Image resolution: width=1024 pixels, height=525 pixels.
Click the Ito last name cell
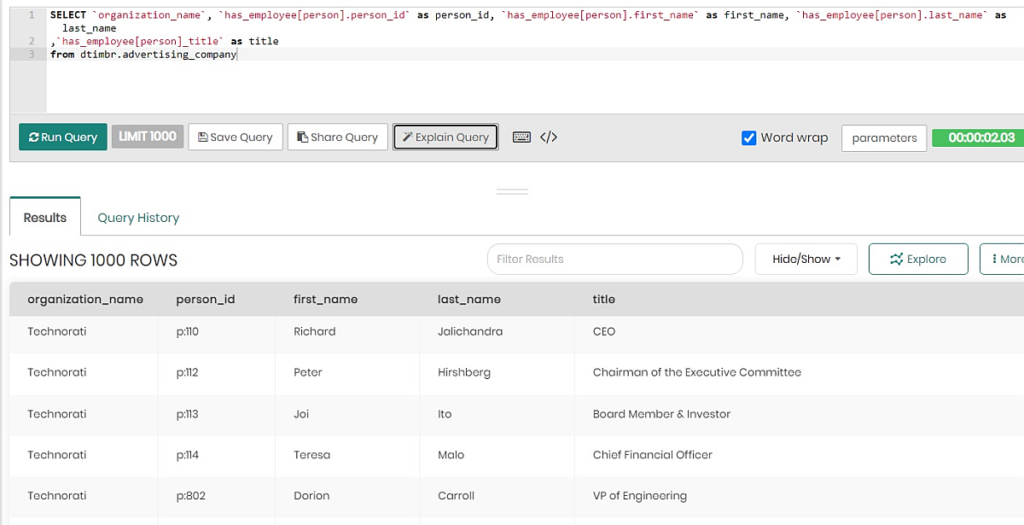pyautogui.click(x=496, y=414)
